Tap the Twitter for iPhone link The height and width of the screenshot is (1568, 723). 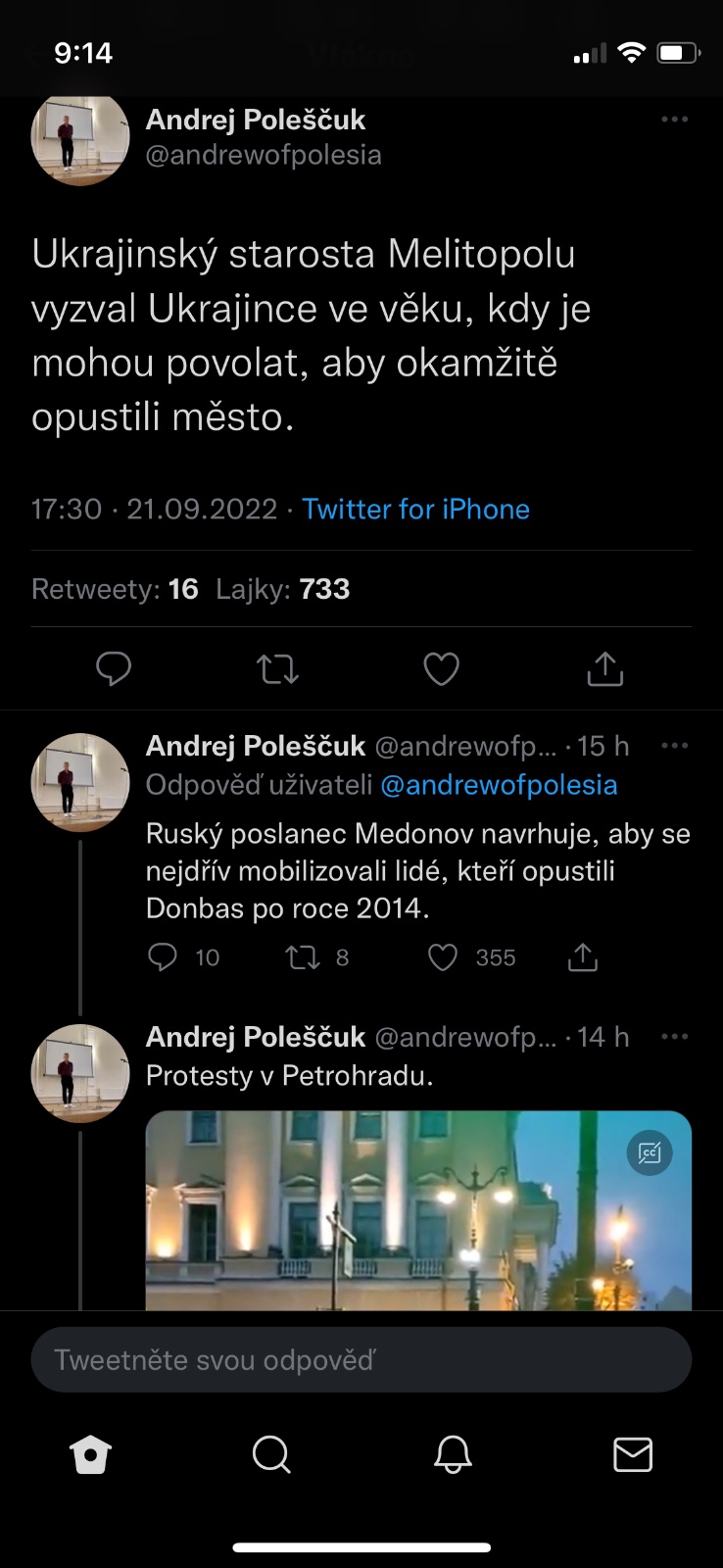tap(415, 510)
